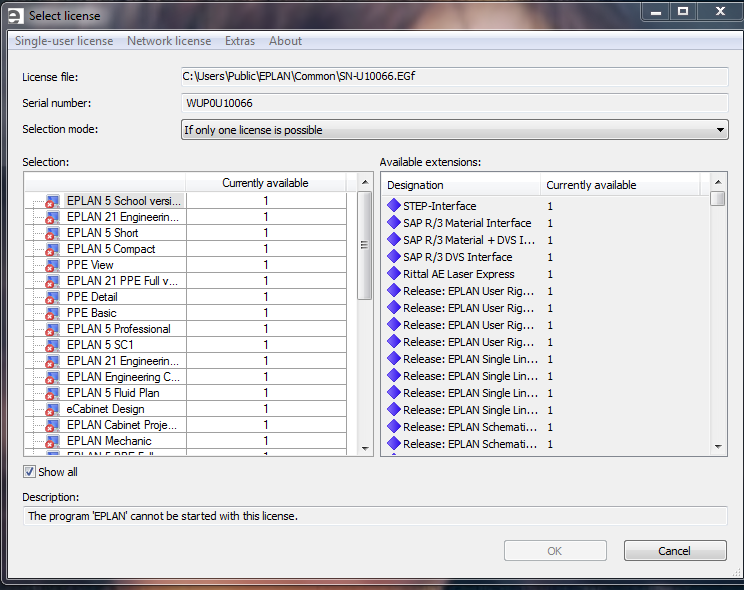Select the EPLAN 21 PPE Full v... row
Viewport: 744px width, 590px height.
coord(185,281)
